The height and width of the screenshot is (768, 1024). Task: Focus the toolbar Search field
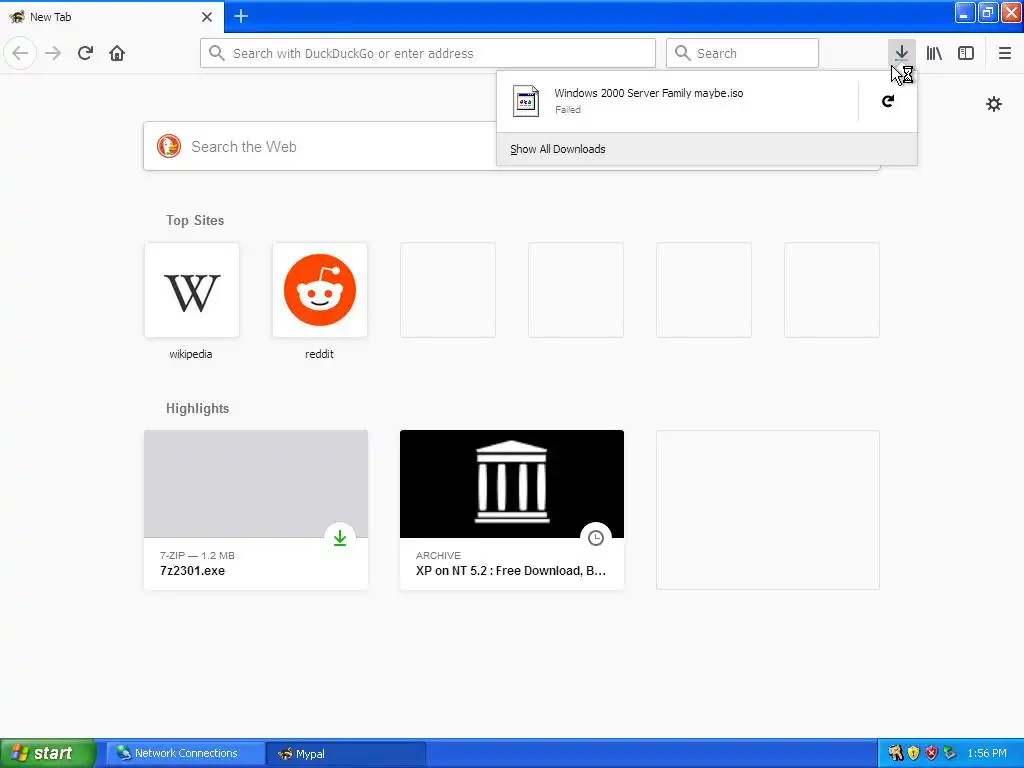(742, 53)
